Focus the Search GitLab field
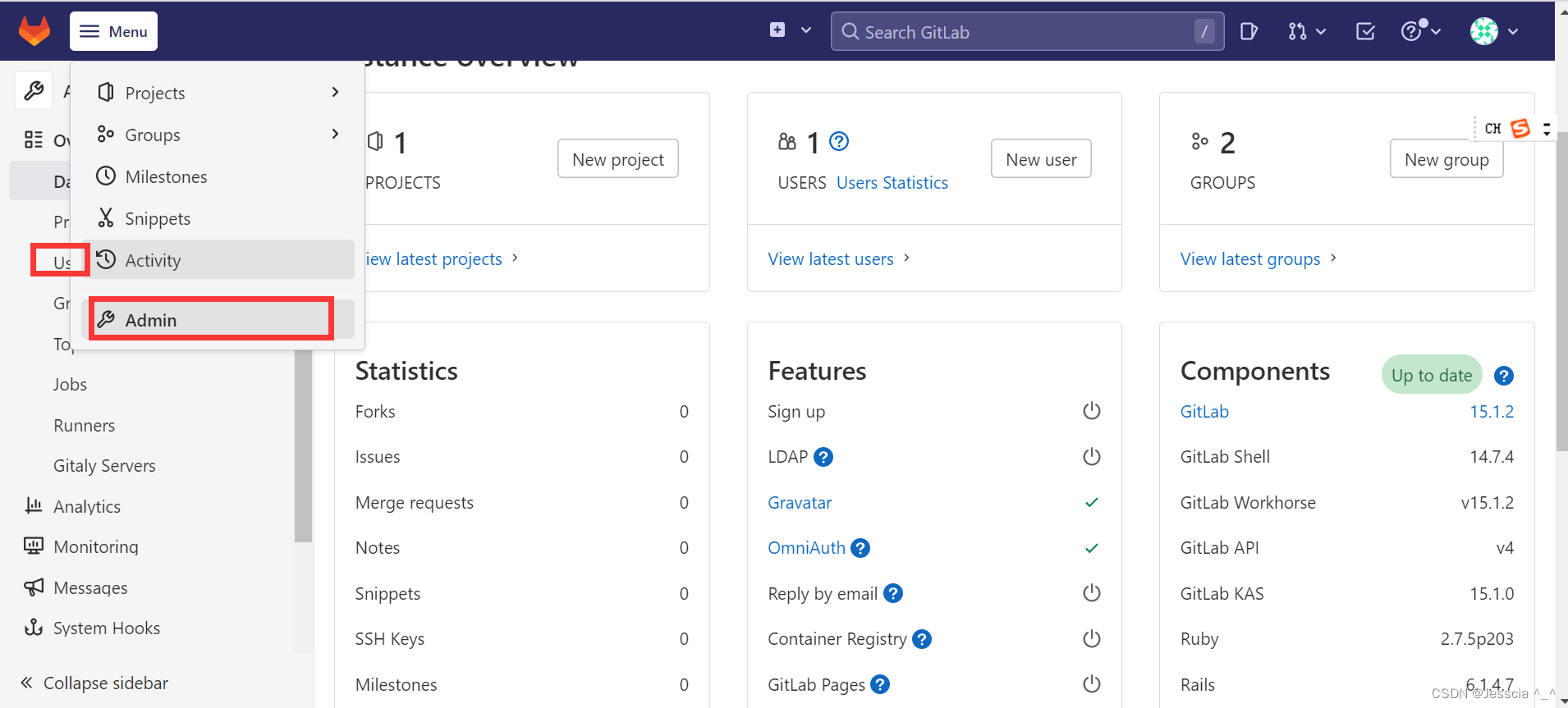 (x=1027, y=31)
